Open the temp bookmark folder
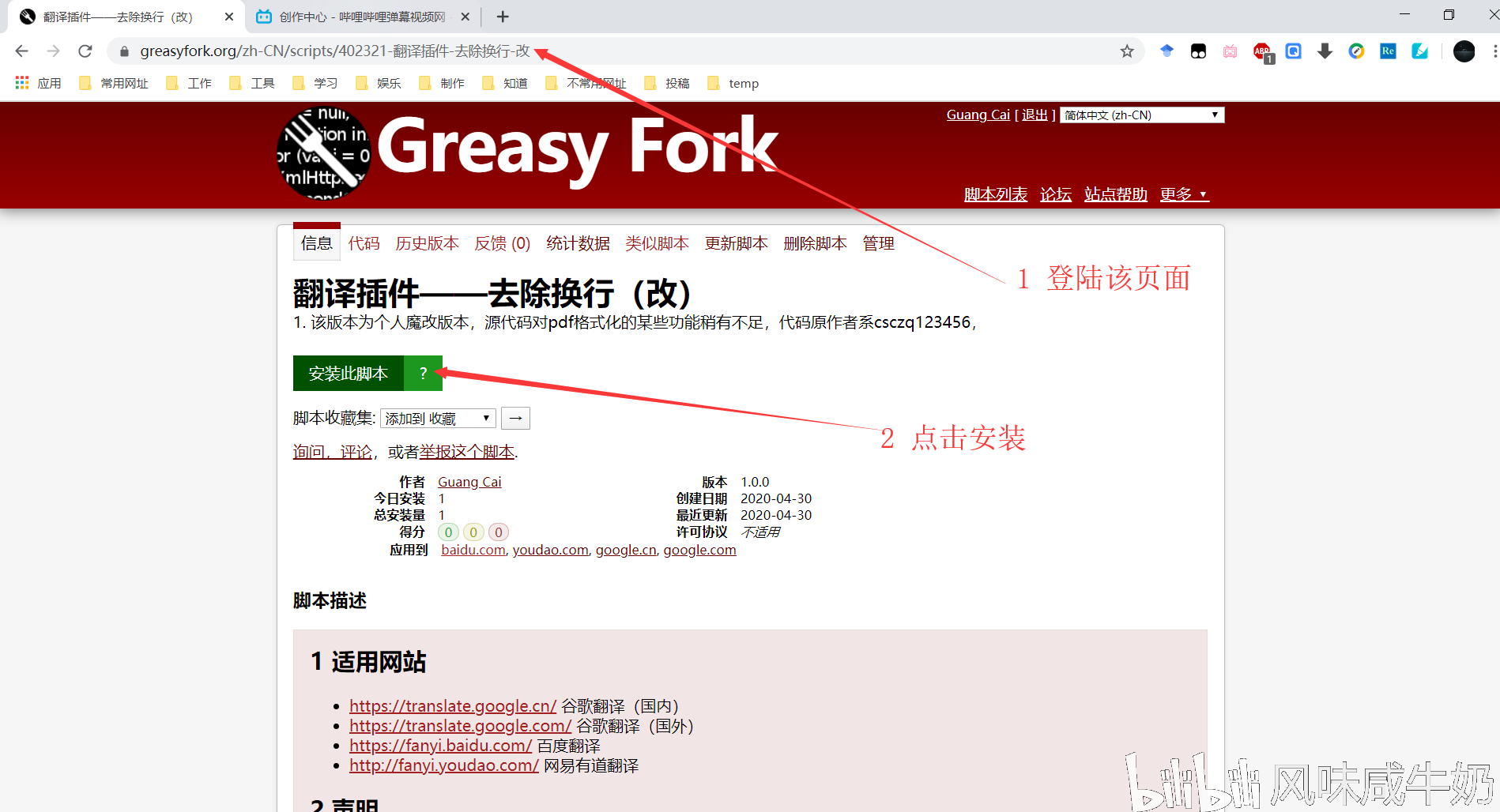Viewport: 1500px width, 812px height. [733, 83]
